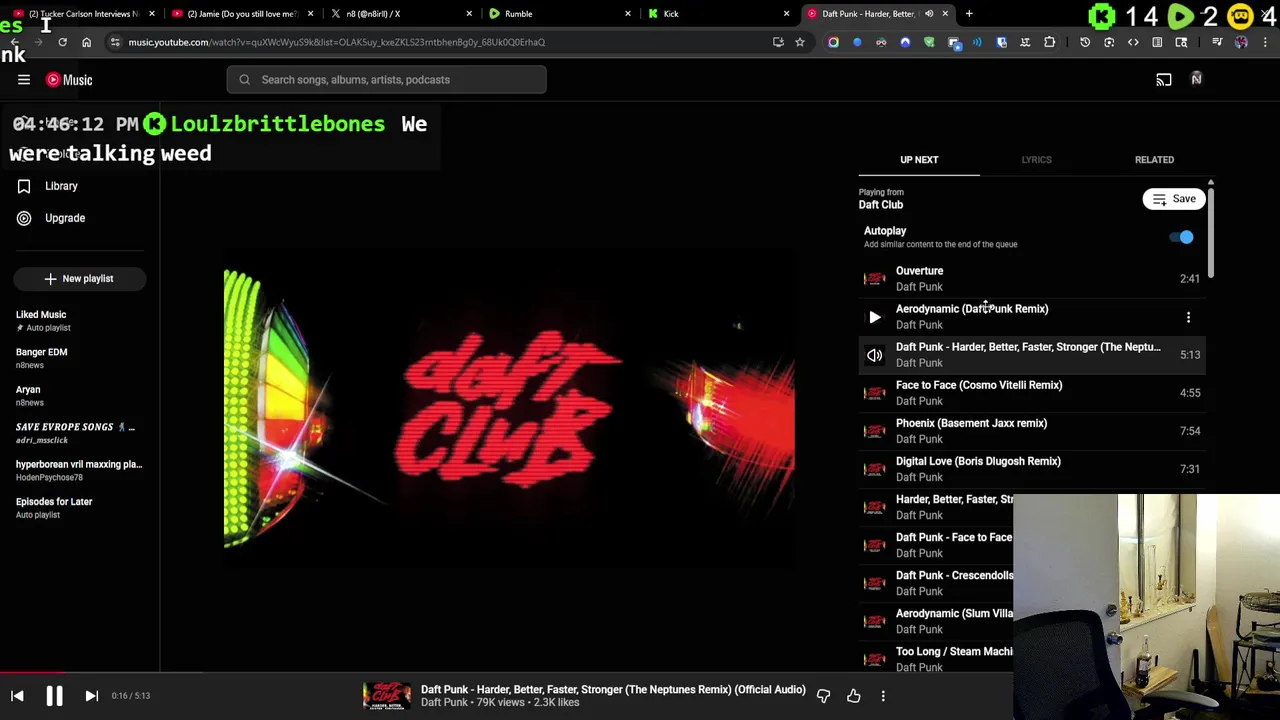Click the player bar song thumbnail
This screenshot has width=1280, height=720.
point(386,696)
